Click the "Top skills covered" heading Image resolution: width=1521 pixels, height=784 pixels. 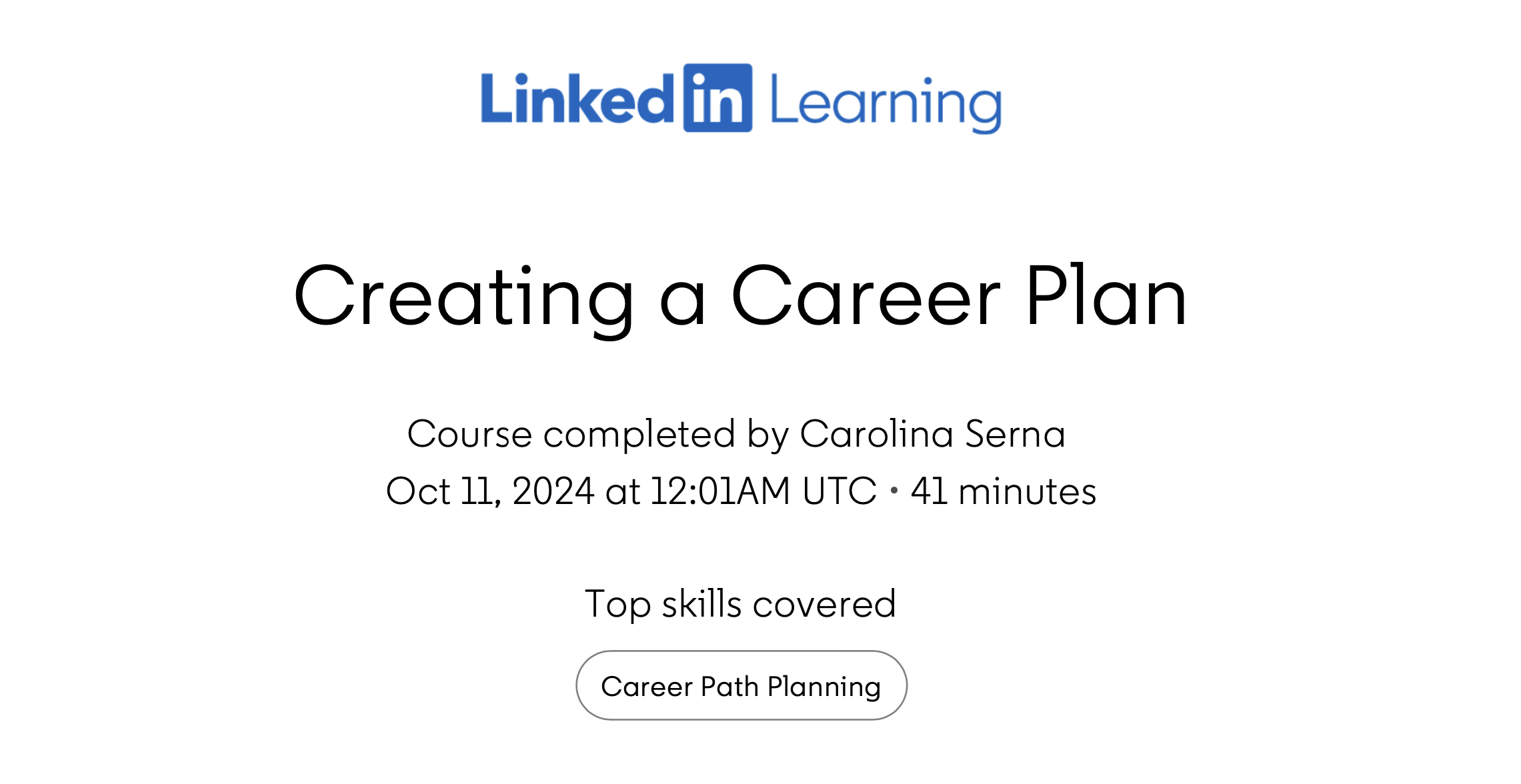tap(740, 605)
